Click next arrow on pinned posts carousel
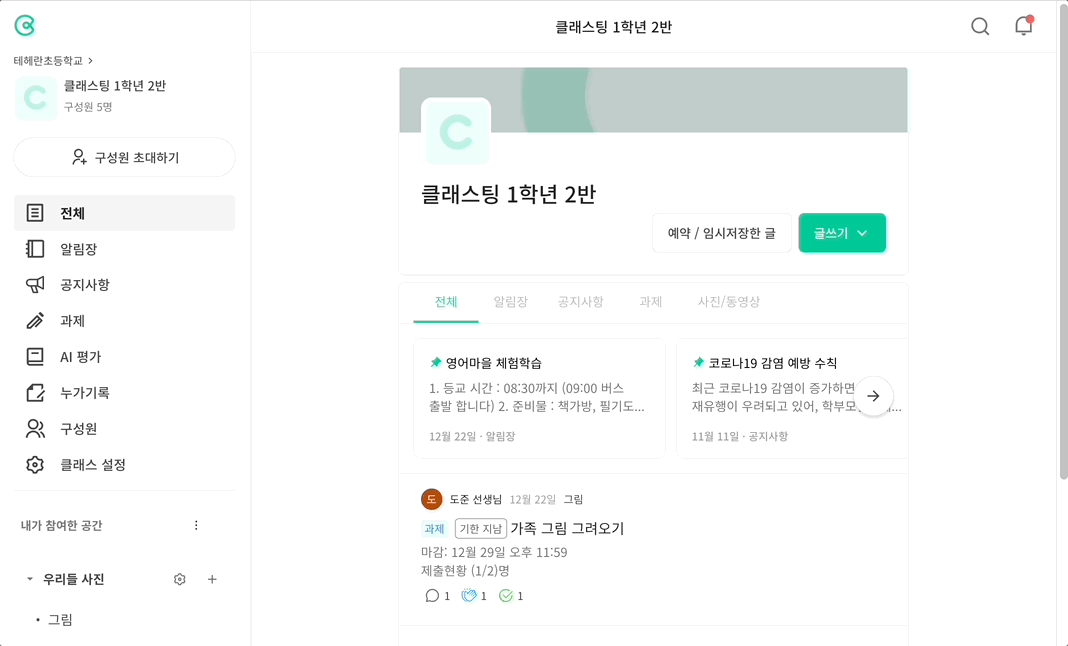This screenshot has width=1068, height=646. coord(873,396)
